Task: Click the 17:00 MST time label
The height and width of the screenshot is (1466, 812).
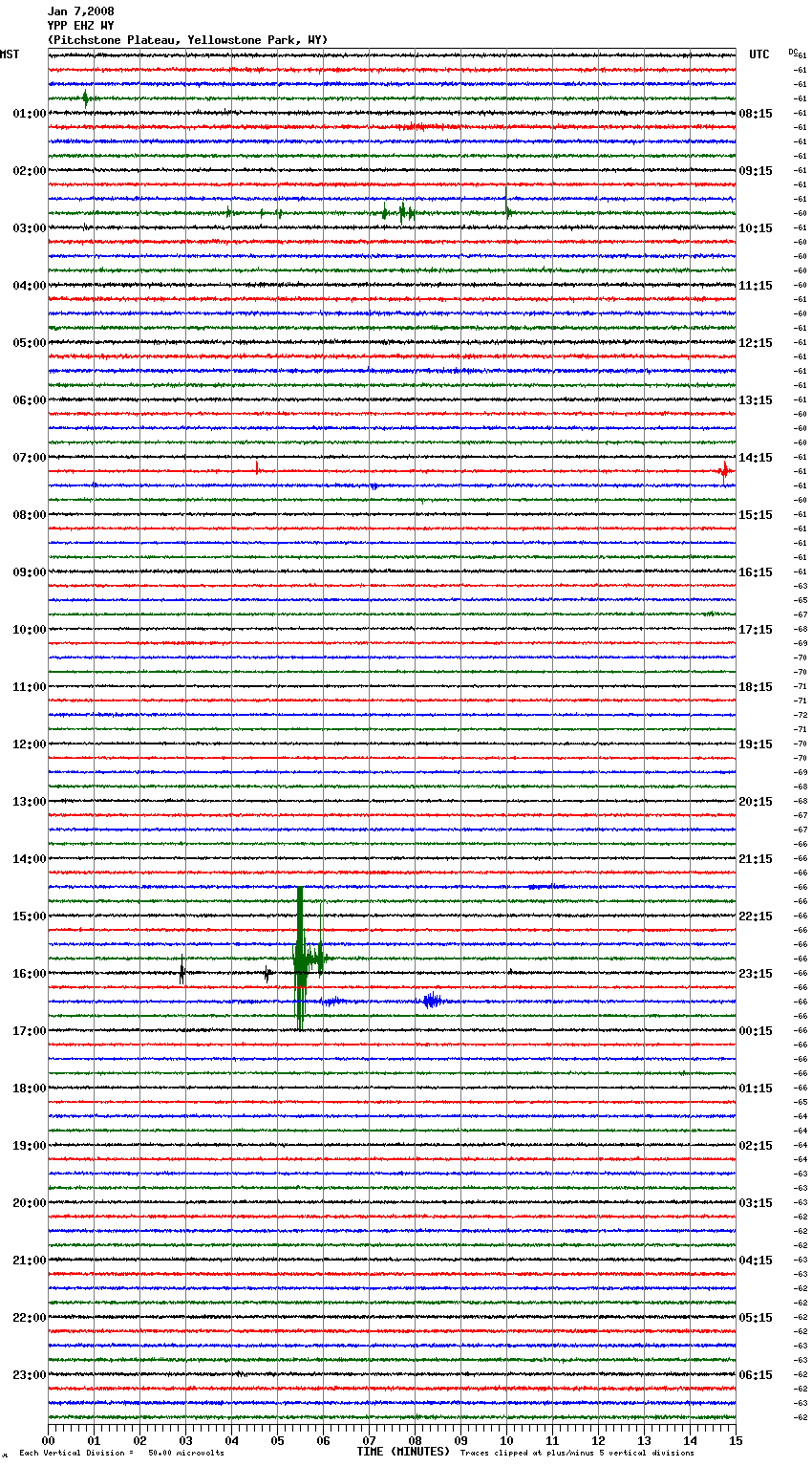Action: click(30, 1031)
